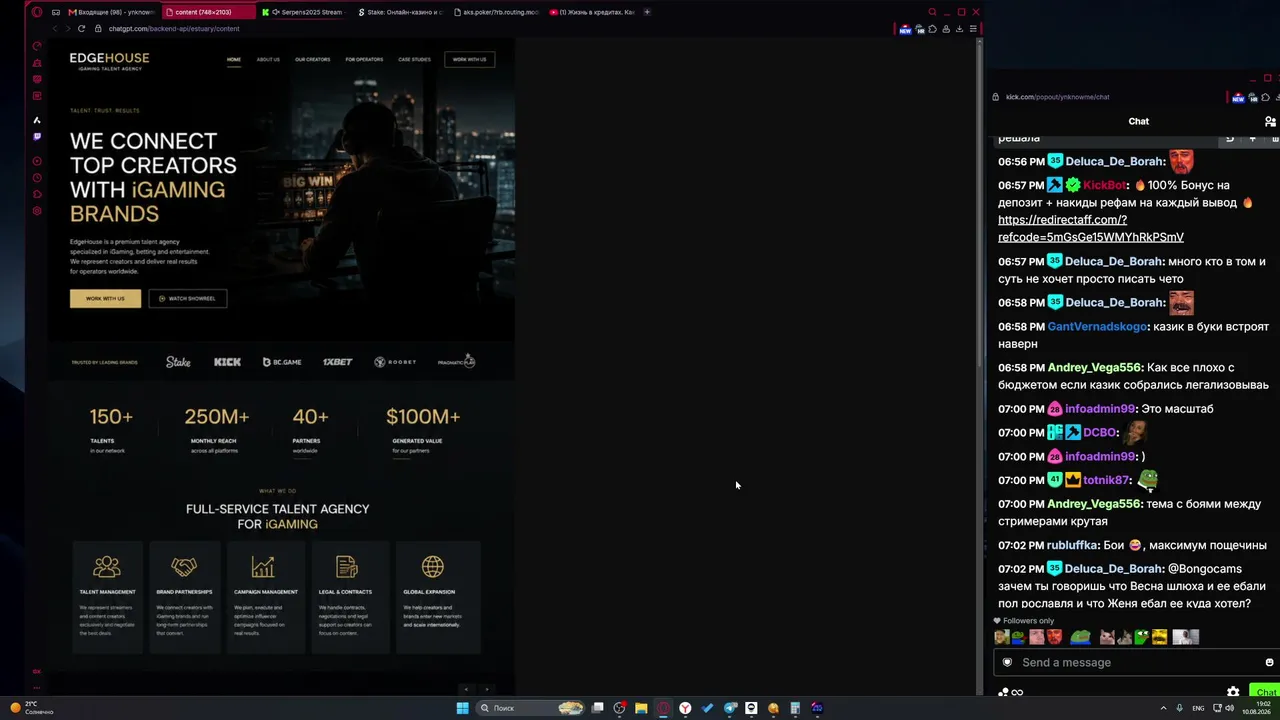The image size is (1280, 720).
Task: Switch to the Жизнь в кредитах YouTube tab
Action: [593, 12]
